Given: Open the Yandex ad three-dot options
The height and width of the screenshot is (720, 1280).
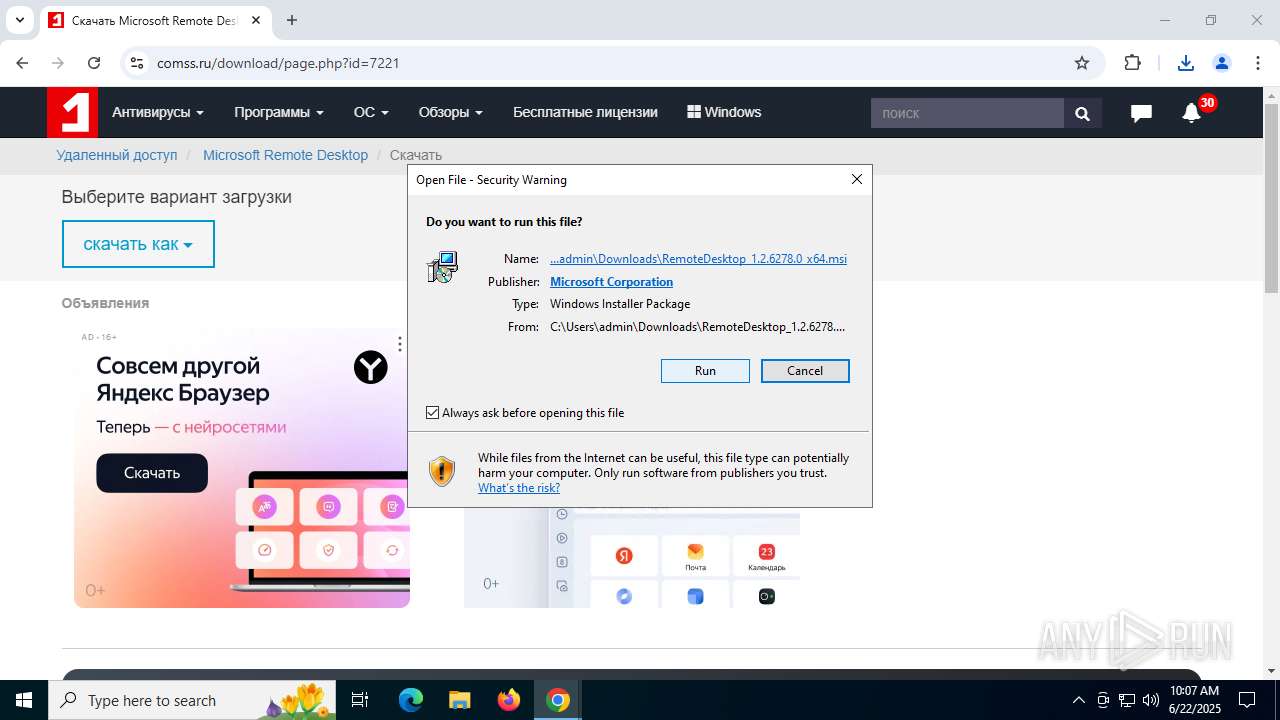Looking at the screenshot, I should click(x=400, y=344).
